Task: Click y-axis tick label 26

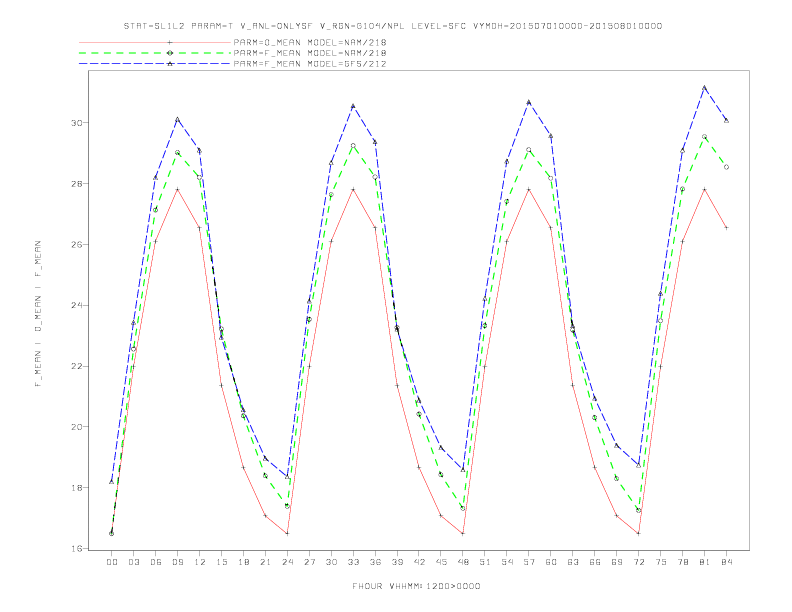Action: [x=75, y=244]
